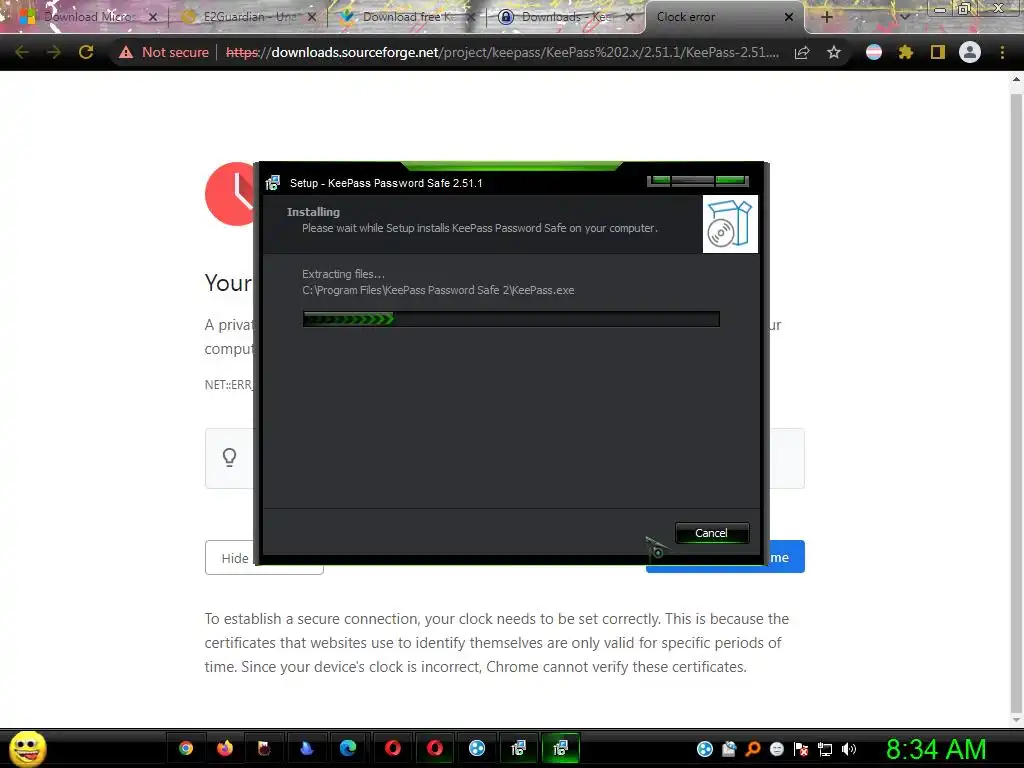Reload the page with the refresh icon
The height and width of the screenshot is (768, 1024).
[x=86, y=52]
